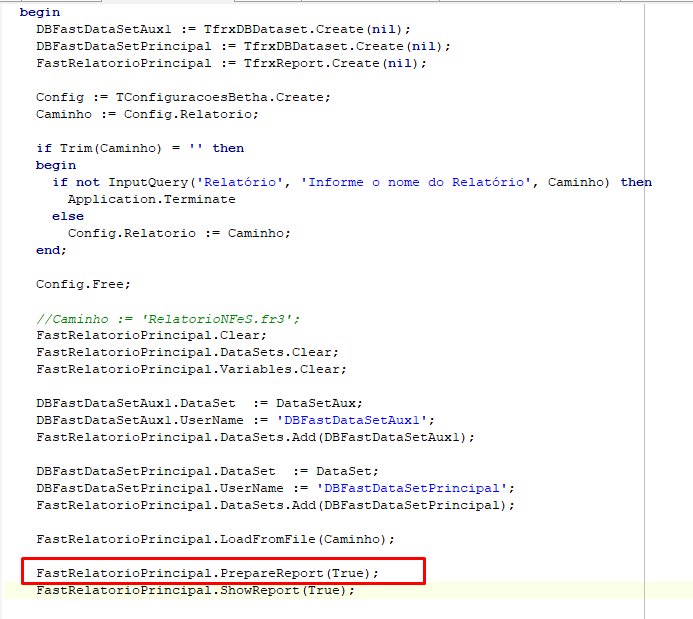This screenshot has width=693, height=619.
Task: Click the FastRelatorioPrincipal.Variables.Clear line
Action: tap(191, 369)
